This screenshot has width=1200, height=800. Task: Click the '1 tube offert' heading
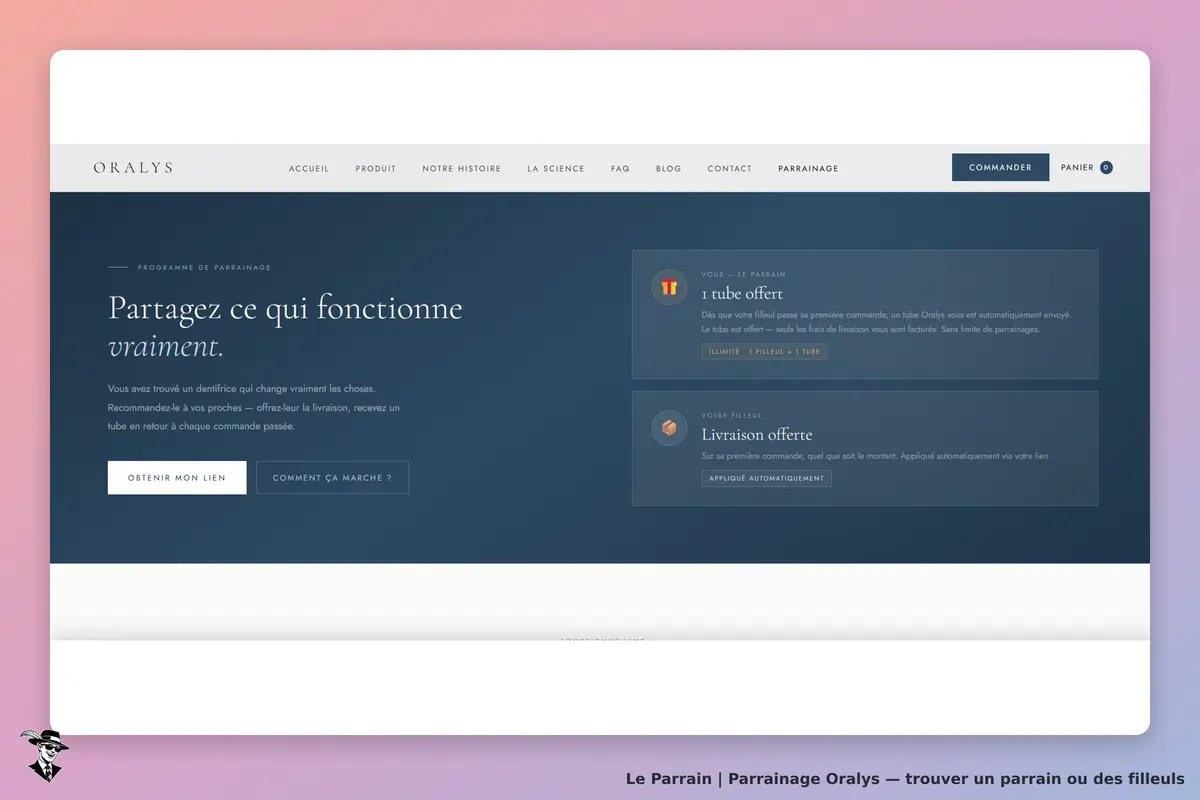742,294
